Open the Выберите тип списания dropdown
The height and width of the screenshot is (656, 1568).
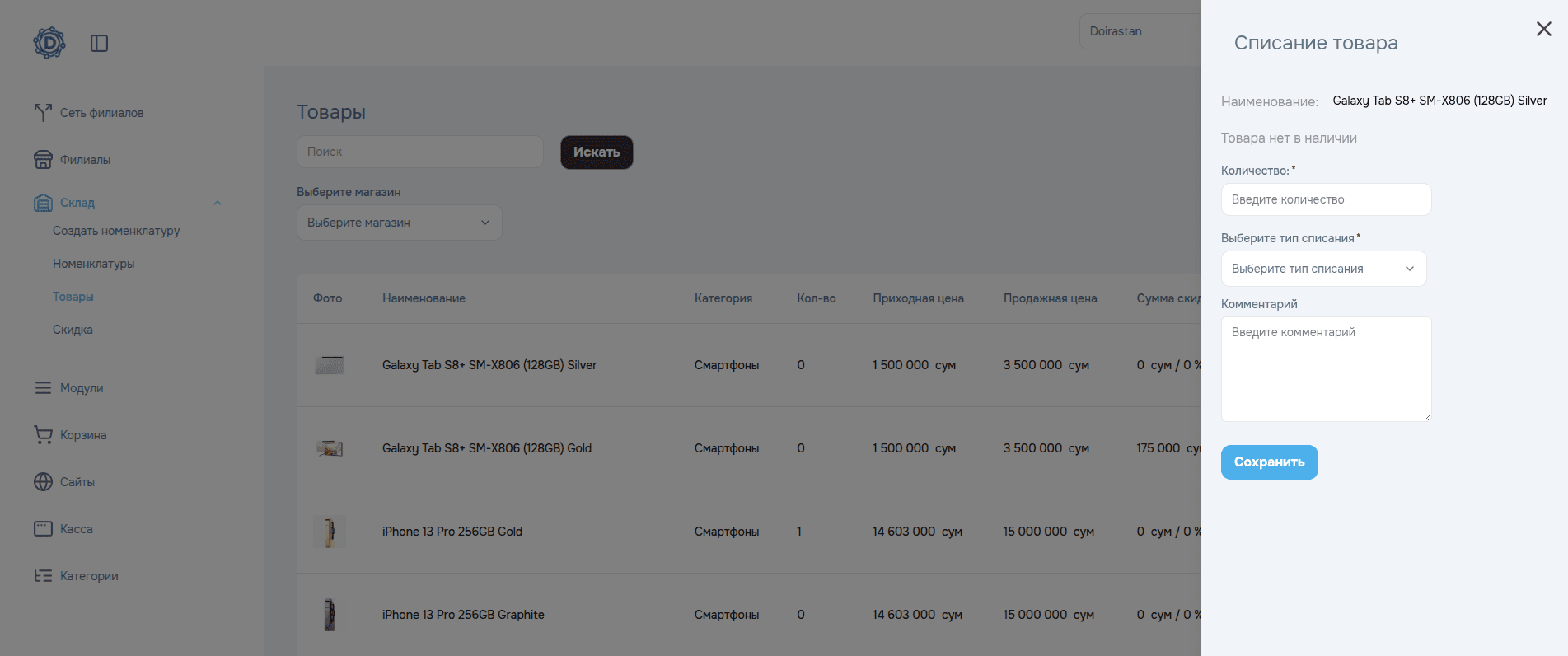pyautogui.click(x=1322, y=269)
